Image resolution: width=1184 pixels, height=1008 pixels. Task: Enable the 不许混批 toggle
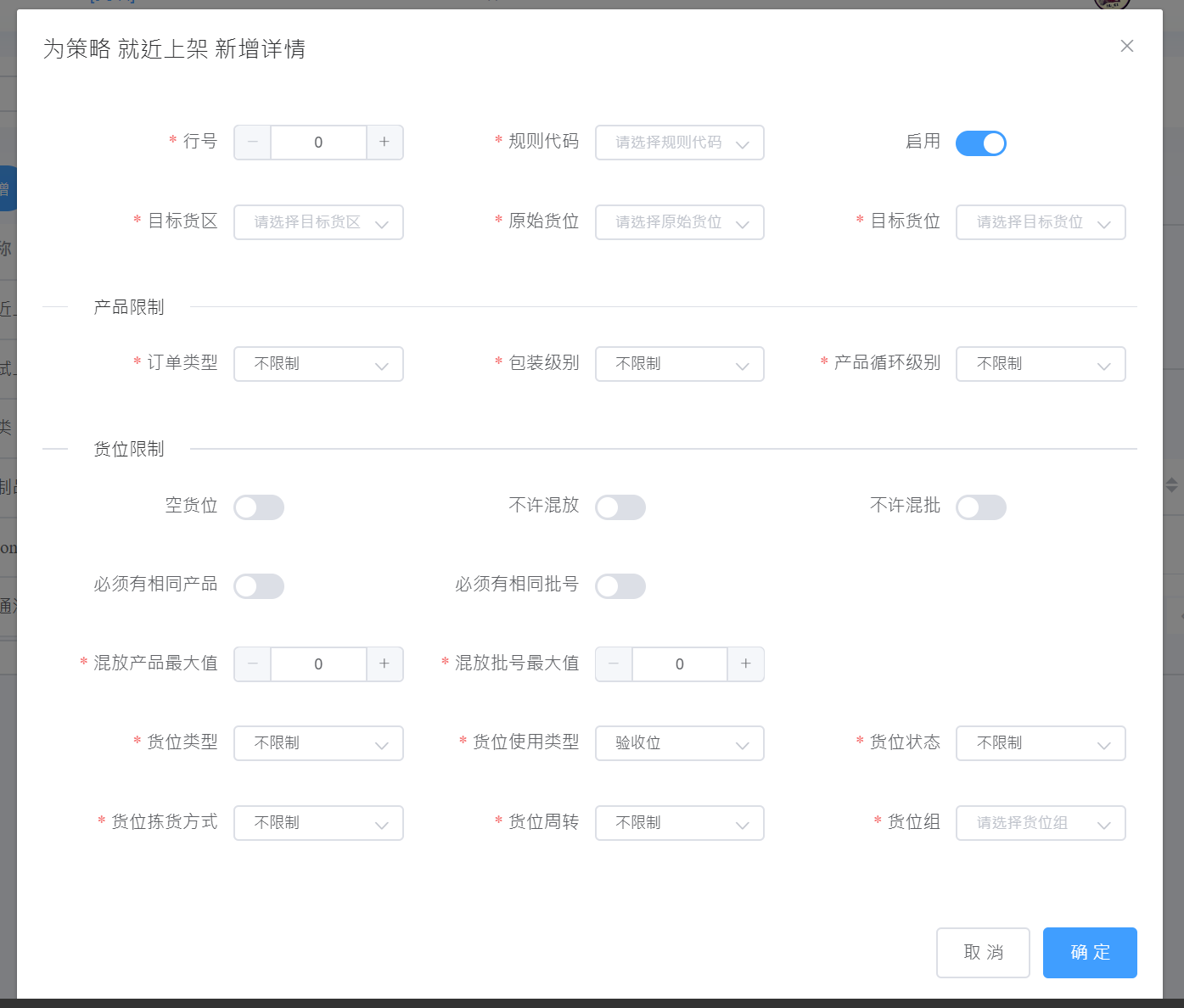[980, 507]
